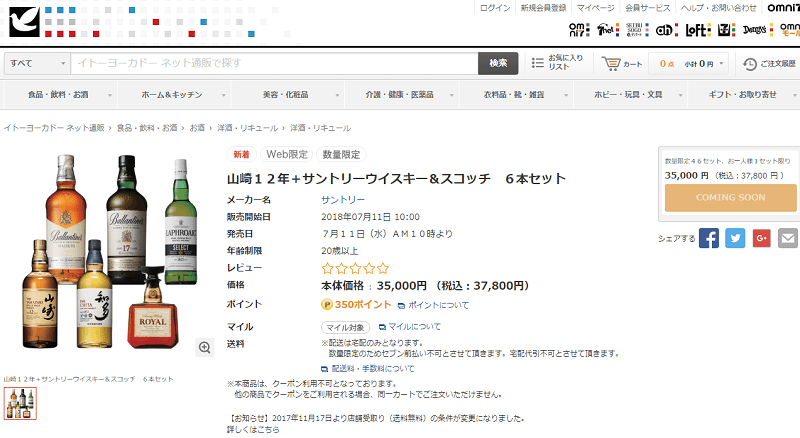This screenshot has width=800, height=438.
Task: Open the すべて category dropdown
Action: [x=37, y=63]
